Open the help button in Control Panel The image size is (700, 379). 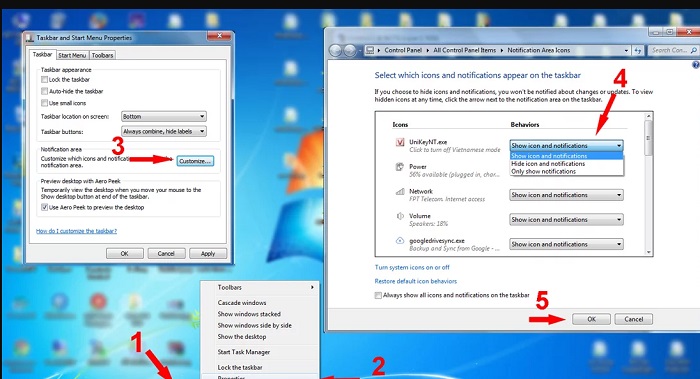[696, 65]
